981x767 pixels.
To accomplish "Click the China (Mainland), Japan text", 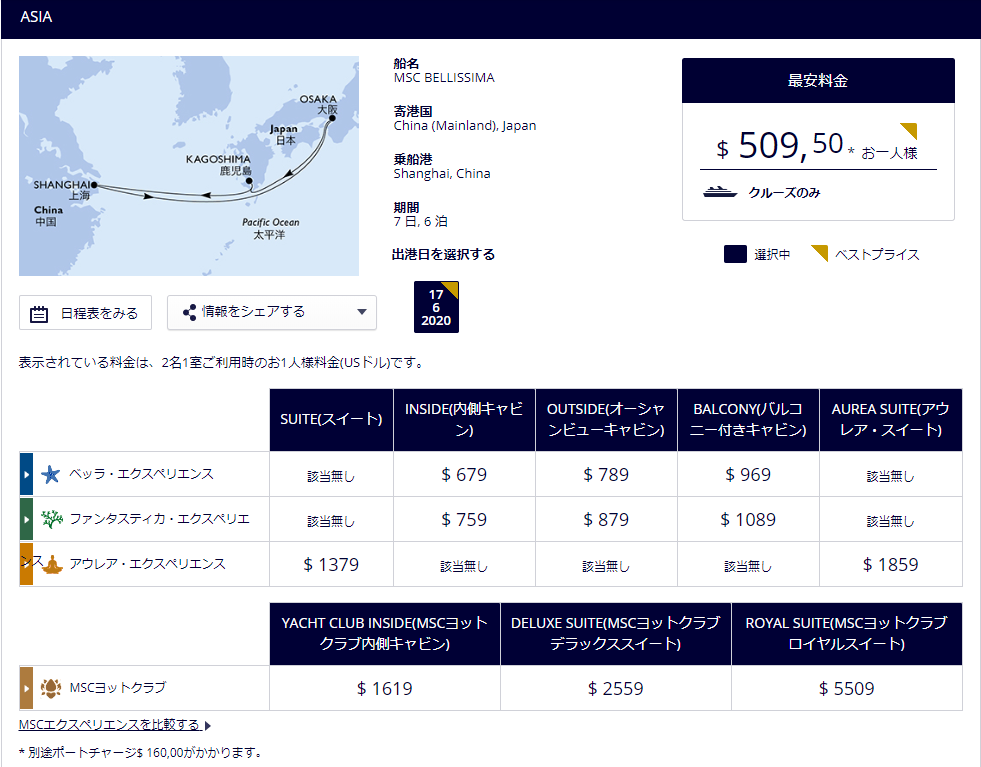I will pyautogui.click(x=465, y=125).
